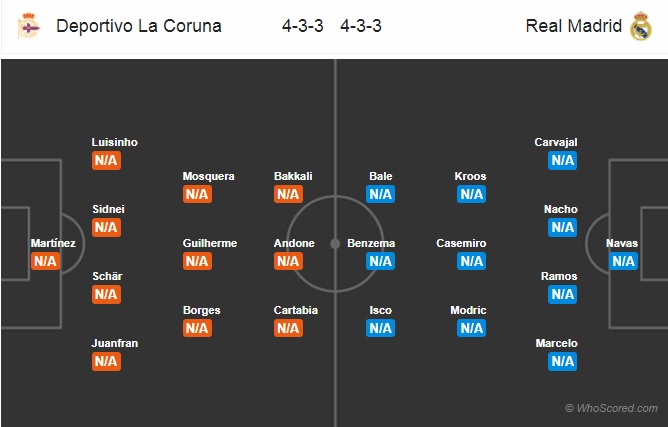
Task: Open player Kroos's name label
Action: pos(470,176)
